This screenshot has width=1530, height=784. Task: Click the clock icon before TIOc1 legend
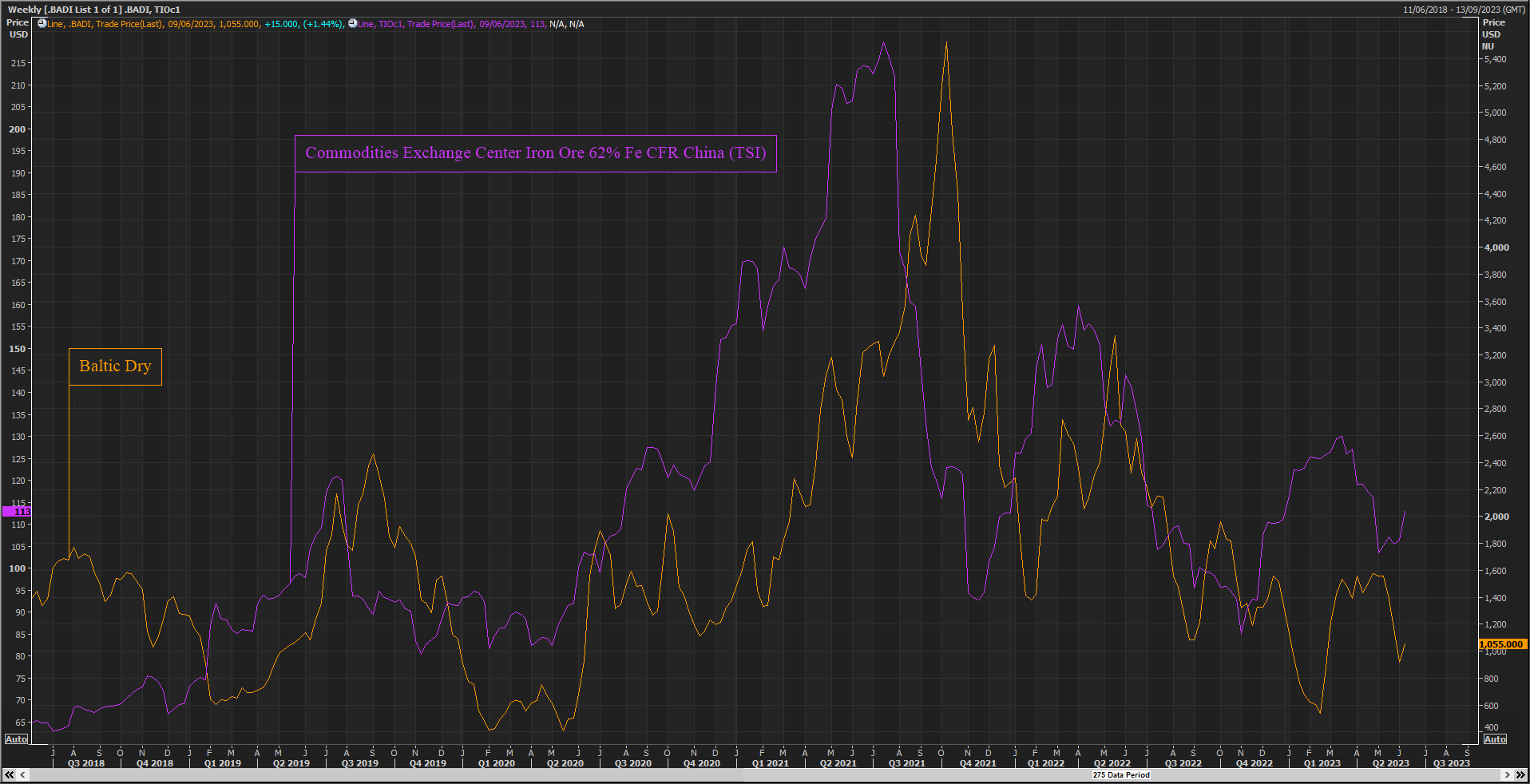coord(352,23)
